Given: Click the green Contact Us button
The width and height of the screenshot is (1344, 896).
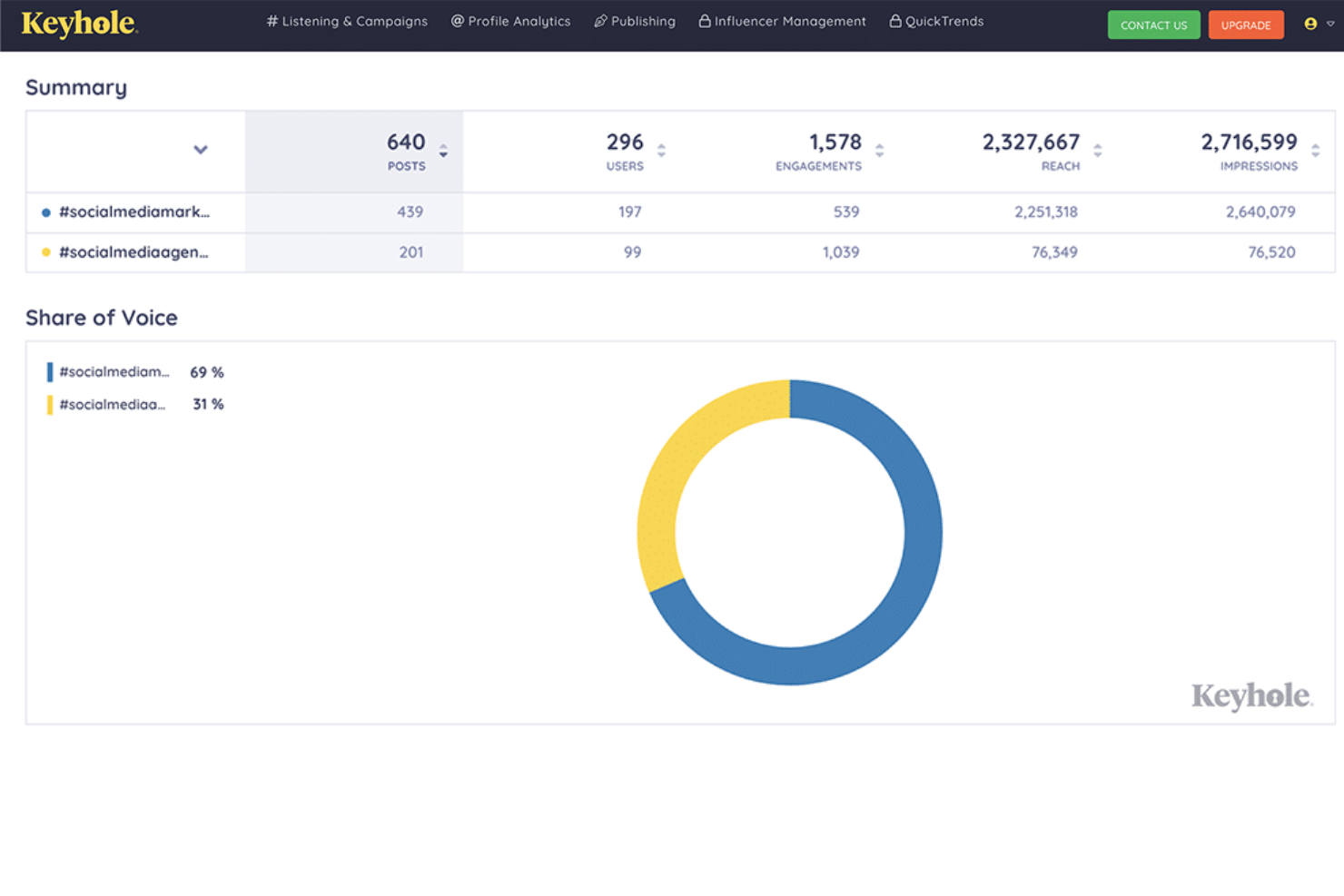Looking at the screenshot, I should point(1153,25).
